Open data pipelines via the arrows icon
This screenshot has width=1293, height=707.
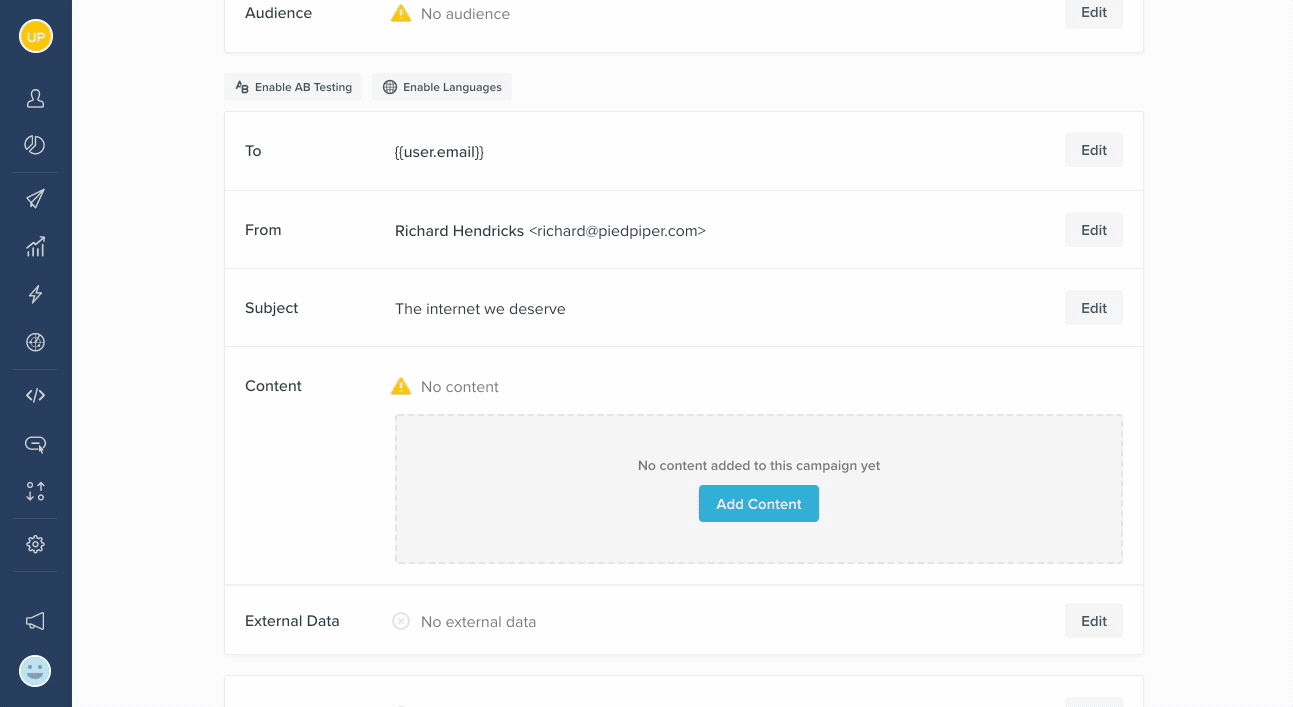coord(35,491)
